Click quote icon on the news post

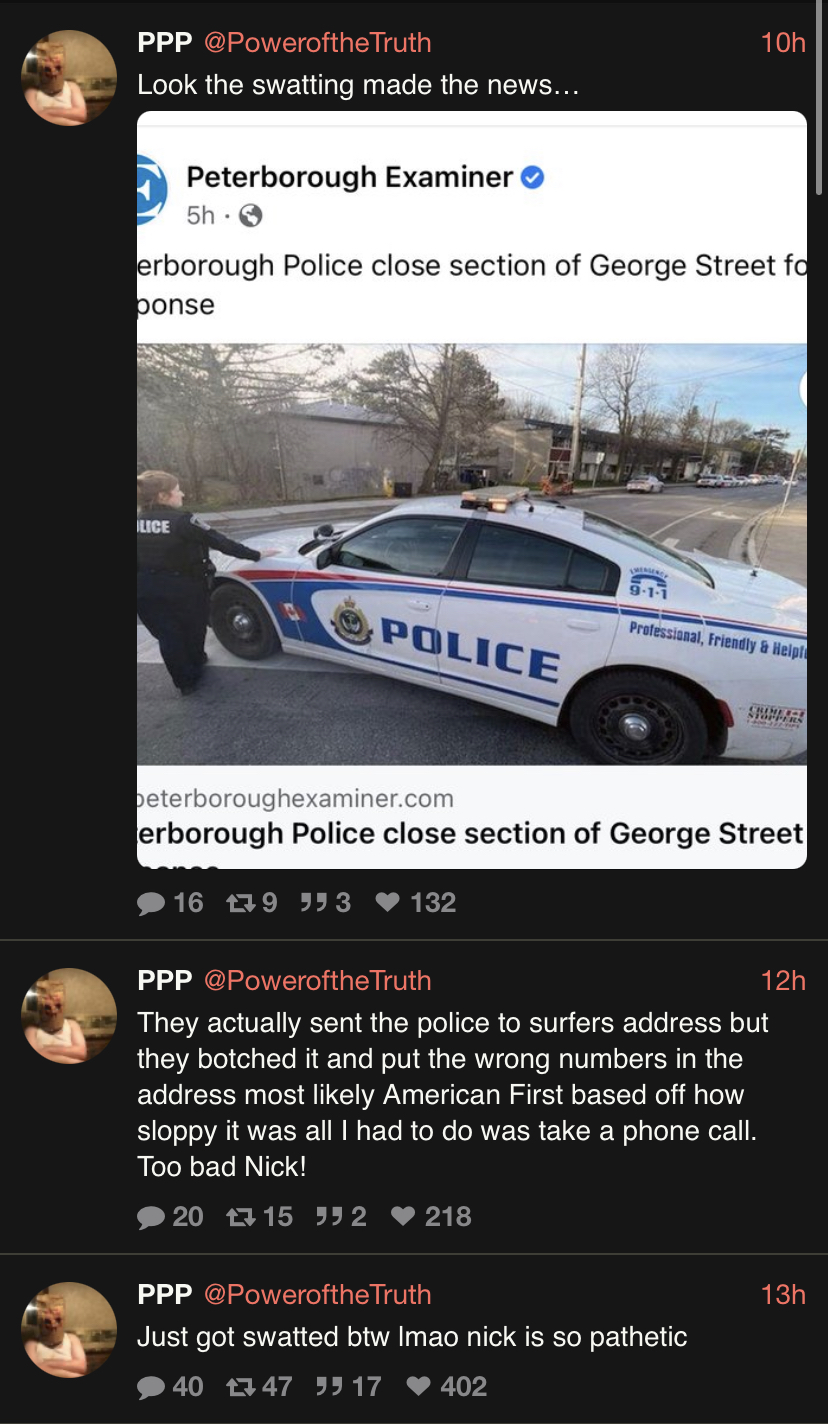pyautogui.click(x=312, y=903)
